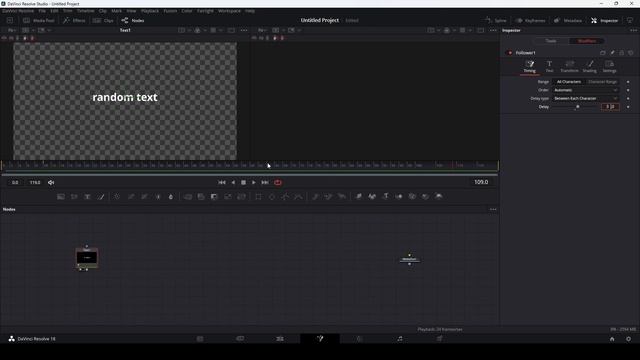Switch Inspector to Tools tab

point(551,41)
